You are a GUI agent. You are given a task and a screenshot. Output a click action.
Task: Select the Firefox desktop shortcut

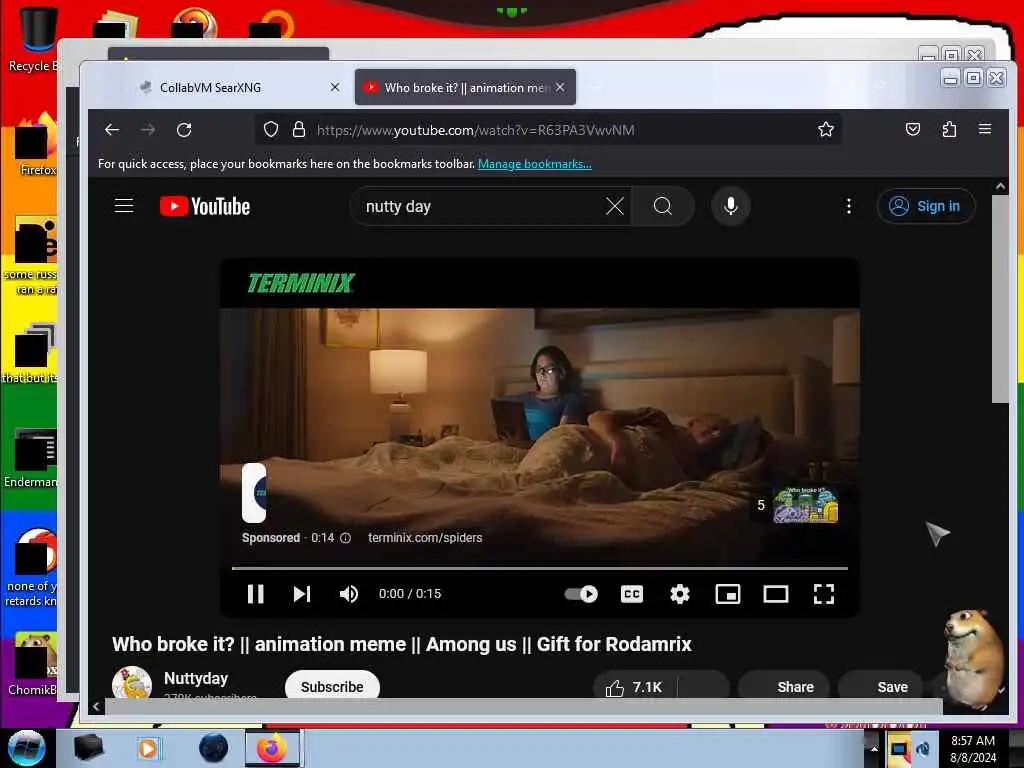pyautogui.click(x=37, y=145)
